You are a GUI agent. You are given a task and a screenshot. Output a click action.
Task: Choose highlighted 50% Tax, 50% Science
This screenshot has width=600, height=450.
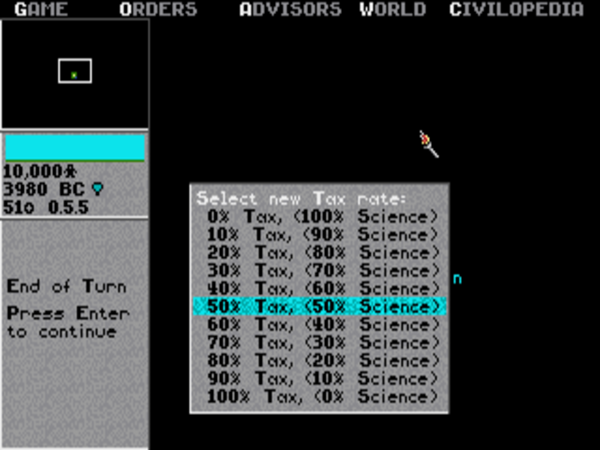point(320,307)
